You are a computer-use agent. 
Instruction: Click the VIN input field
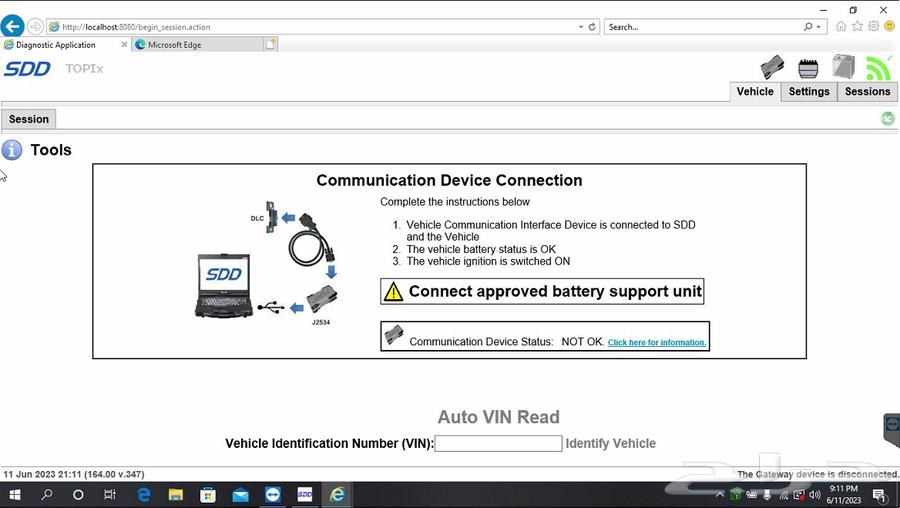498,443
